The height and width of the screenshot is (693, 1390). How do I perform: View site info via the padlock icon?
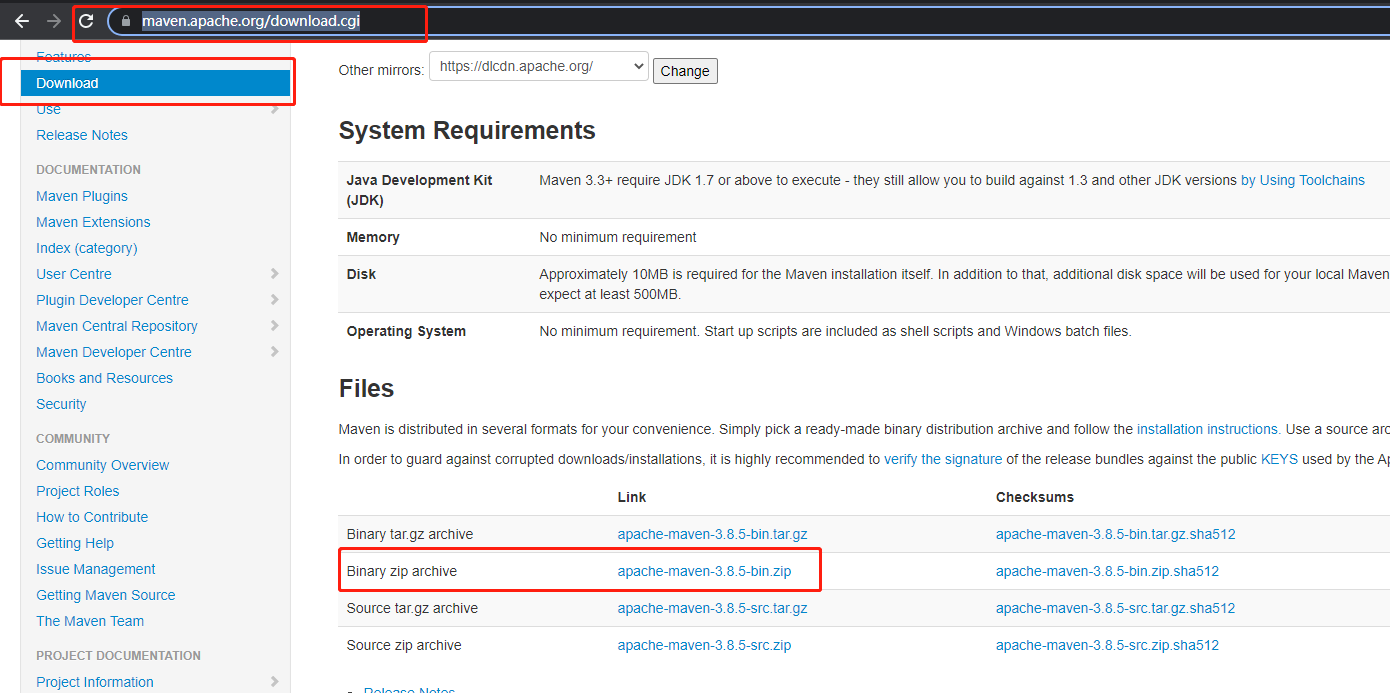tap(125, 20)
